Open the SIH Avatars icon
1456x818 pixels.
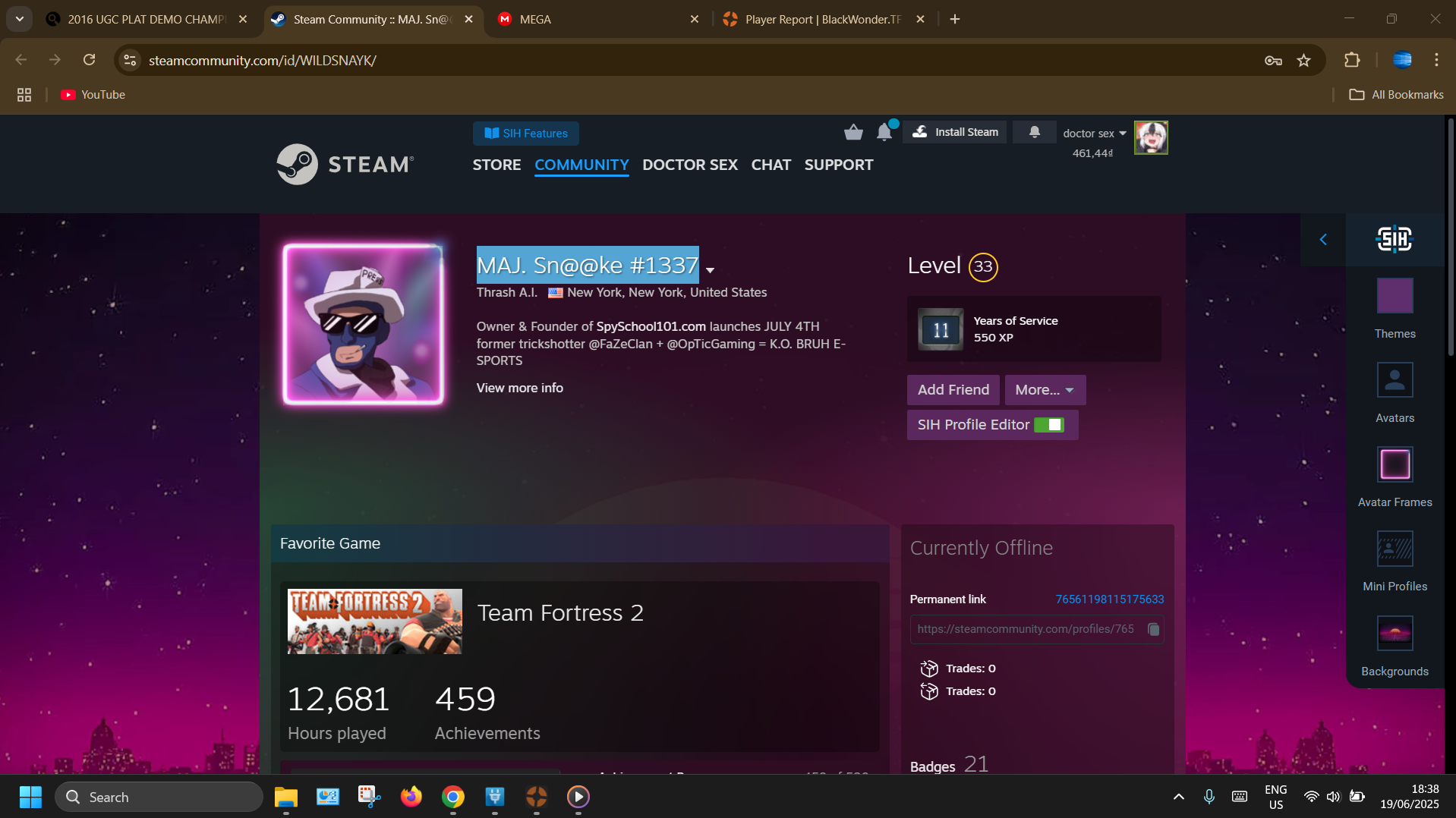[x=1395, y=379]
